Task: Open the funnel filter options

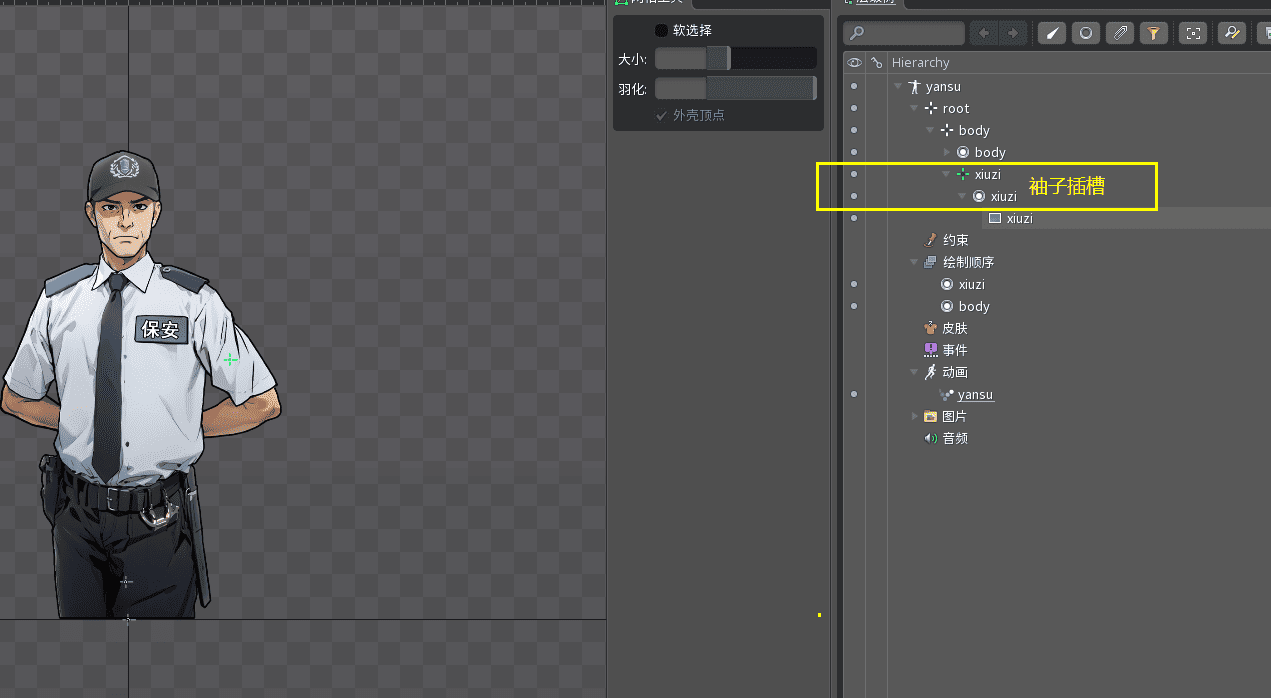Action: [x=1154, y=33]
